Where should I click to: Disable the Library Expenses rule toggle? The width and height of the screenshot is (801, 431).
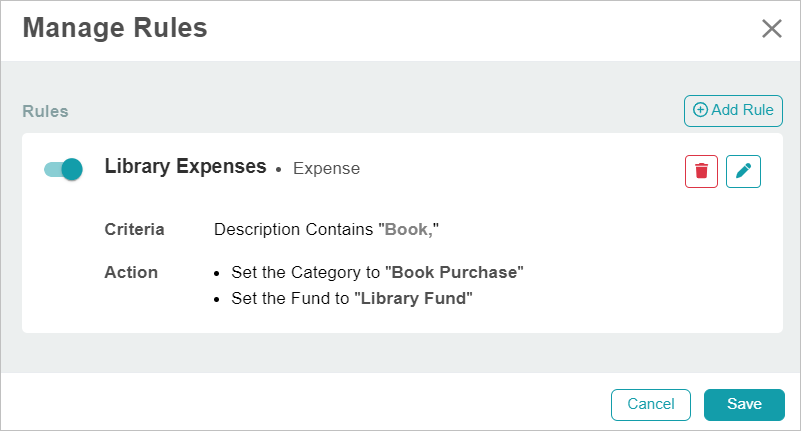tap(63, 169)
